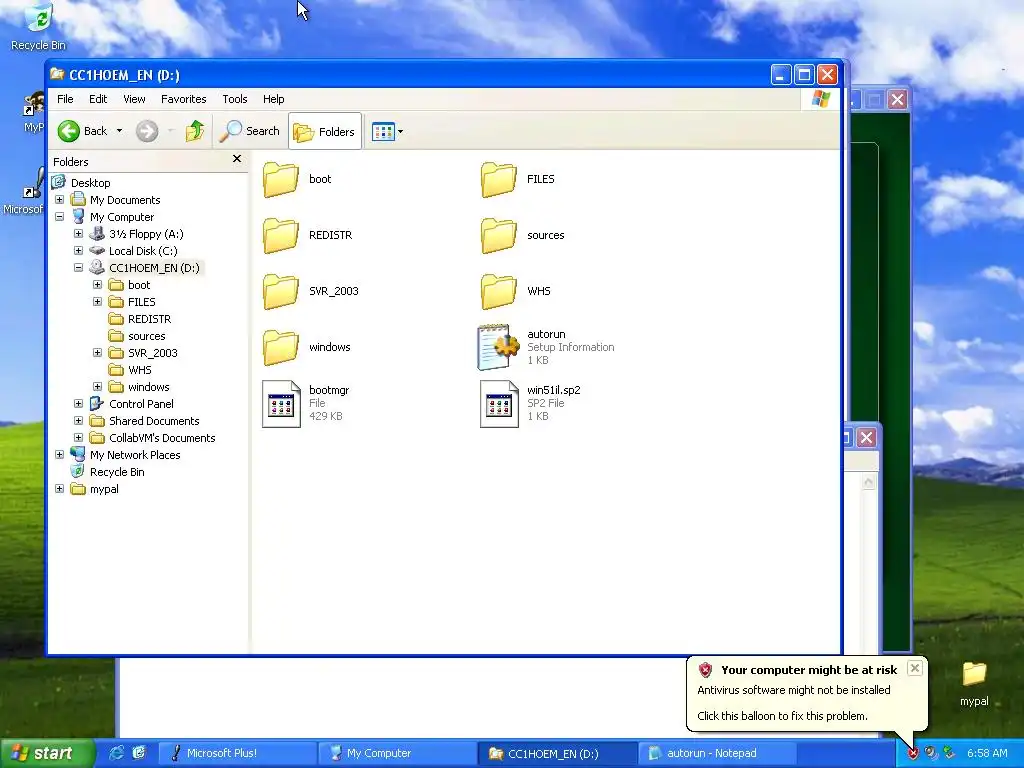1024x768 pixels.
Task: Select the WHS folder icon in file pane
Action: point(498,292)
